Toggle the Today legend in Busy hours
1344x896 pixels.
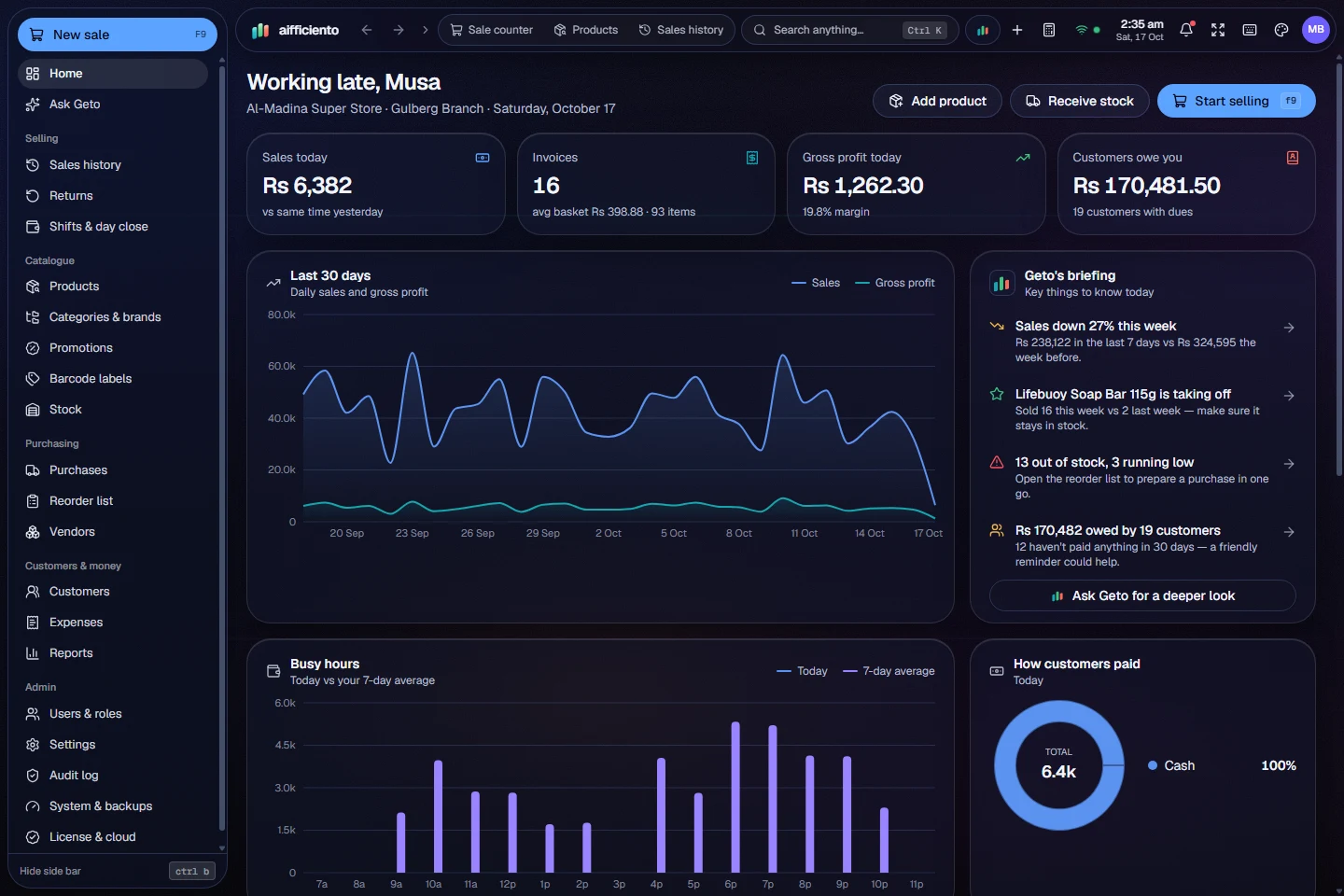[x=802, y=671]
